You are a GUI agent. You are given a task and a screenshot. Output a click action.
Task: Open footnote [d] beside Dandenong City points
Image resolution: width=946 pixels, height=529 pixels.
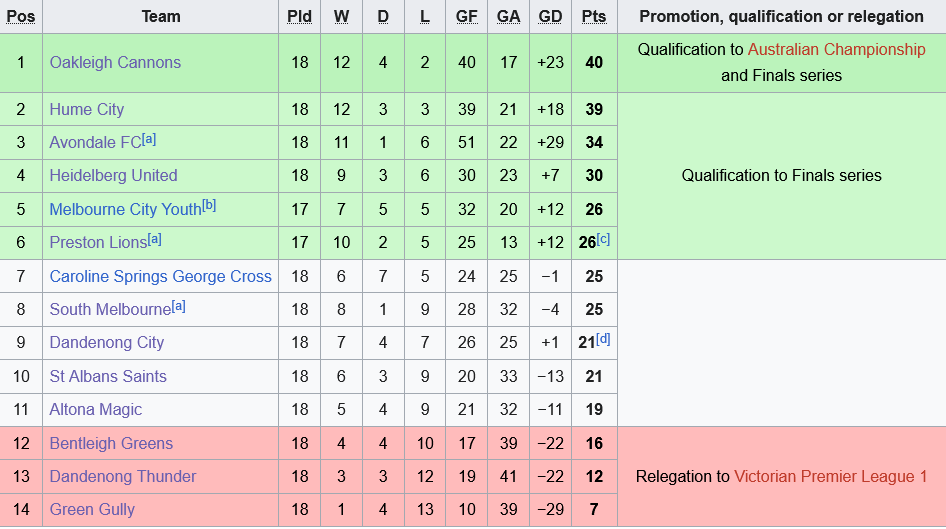(603, 340)
